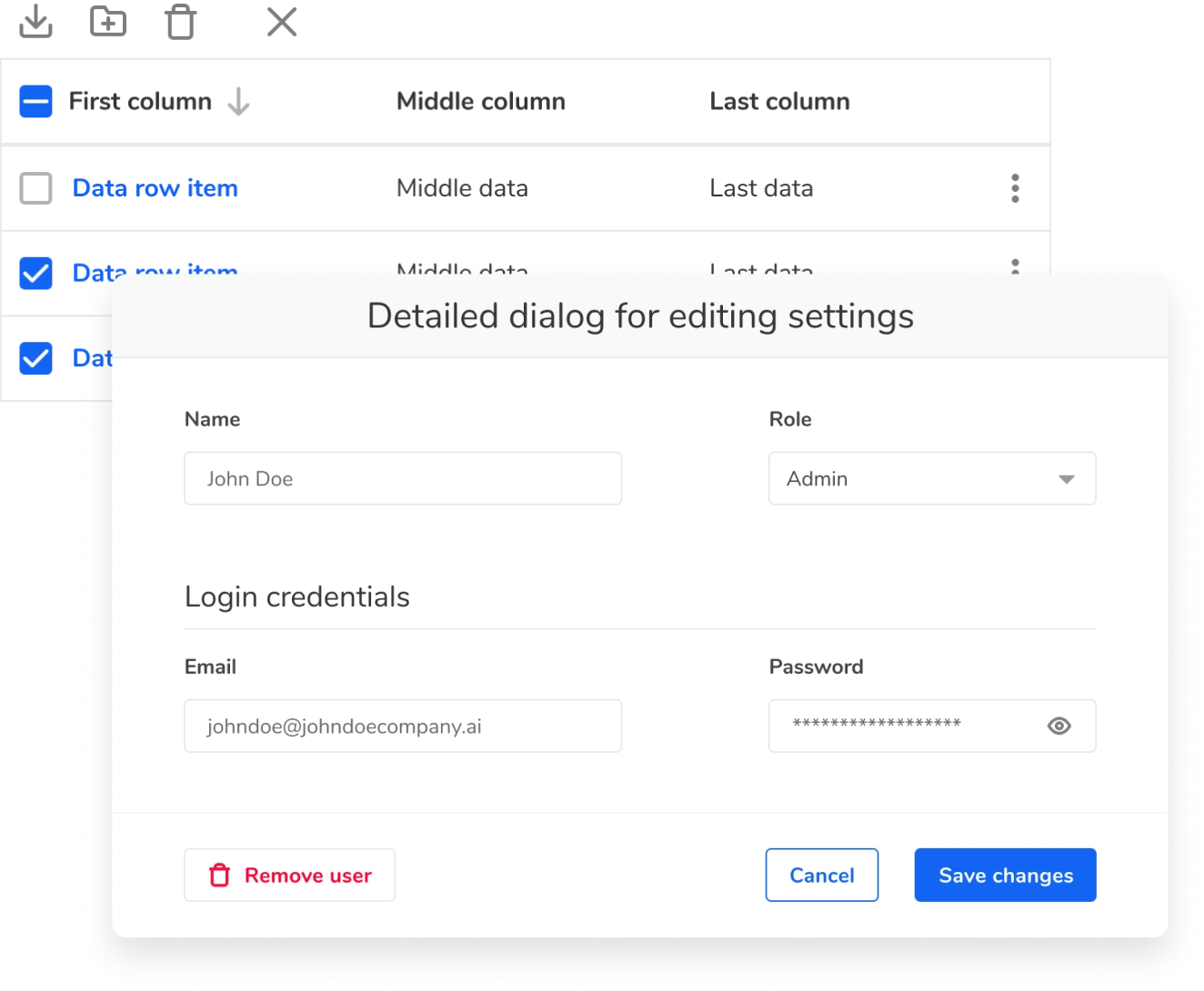The image size is (1204, 991).
Task: Open the first Data row item link
Action: click(156, 188)
